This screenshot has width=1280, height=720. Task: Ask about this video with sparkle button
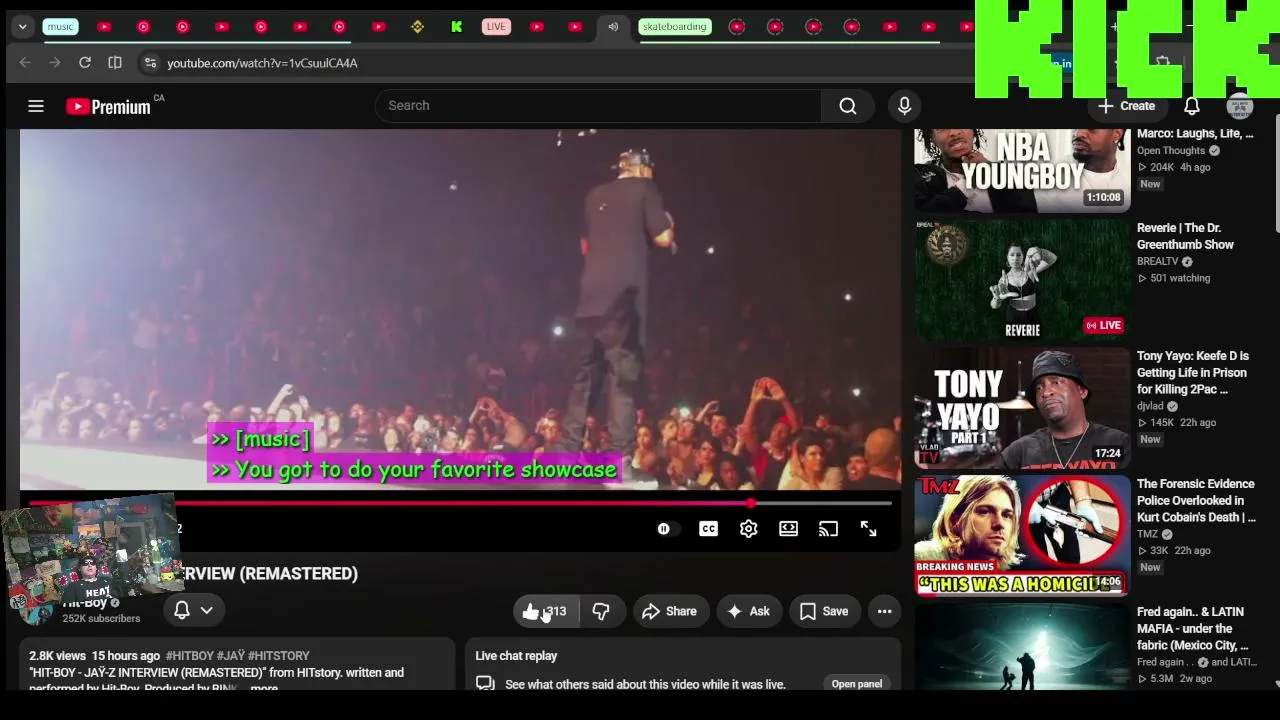click(748, 611)
